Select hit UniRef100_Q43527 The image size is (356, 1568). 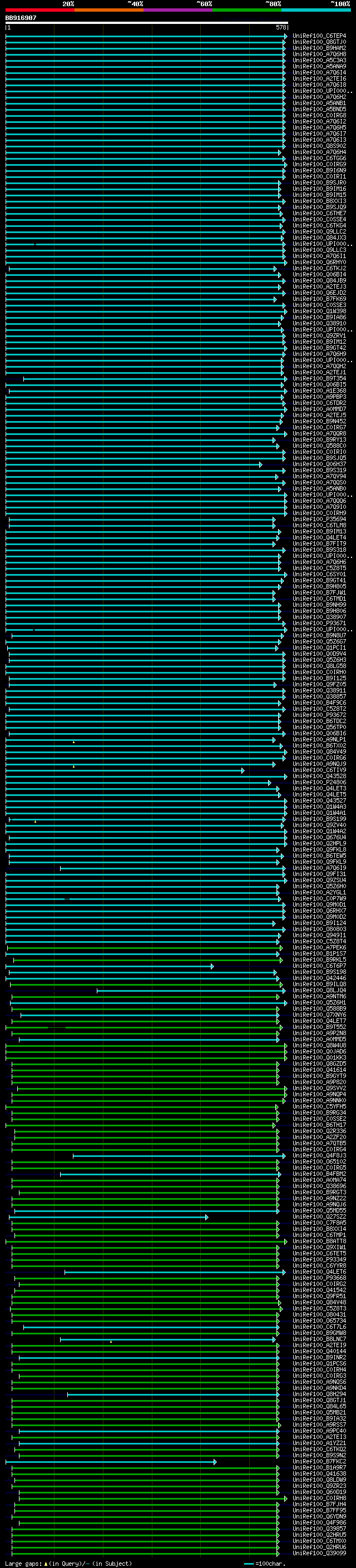coord(319,801)
